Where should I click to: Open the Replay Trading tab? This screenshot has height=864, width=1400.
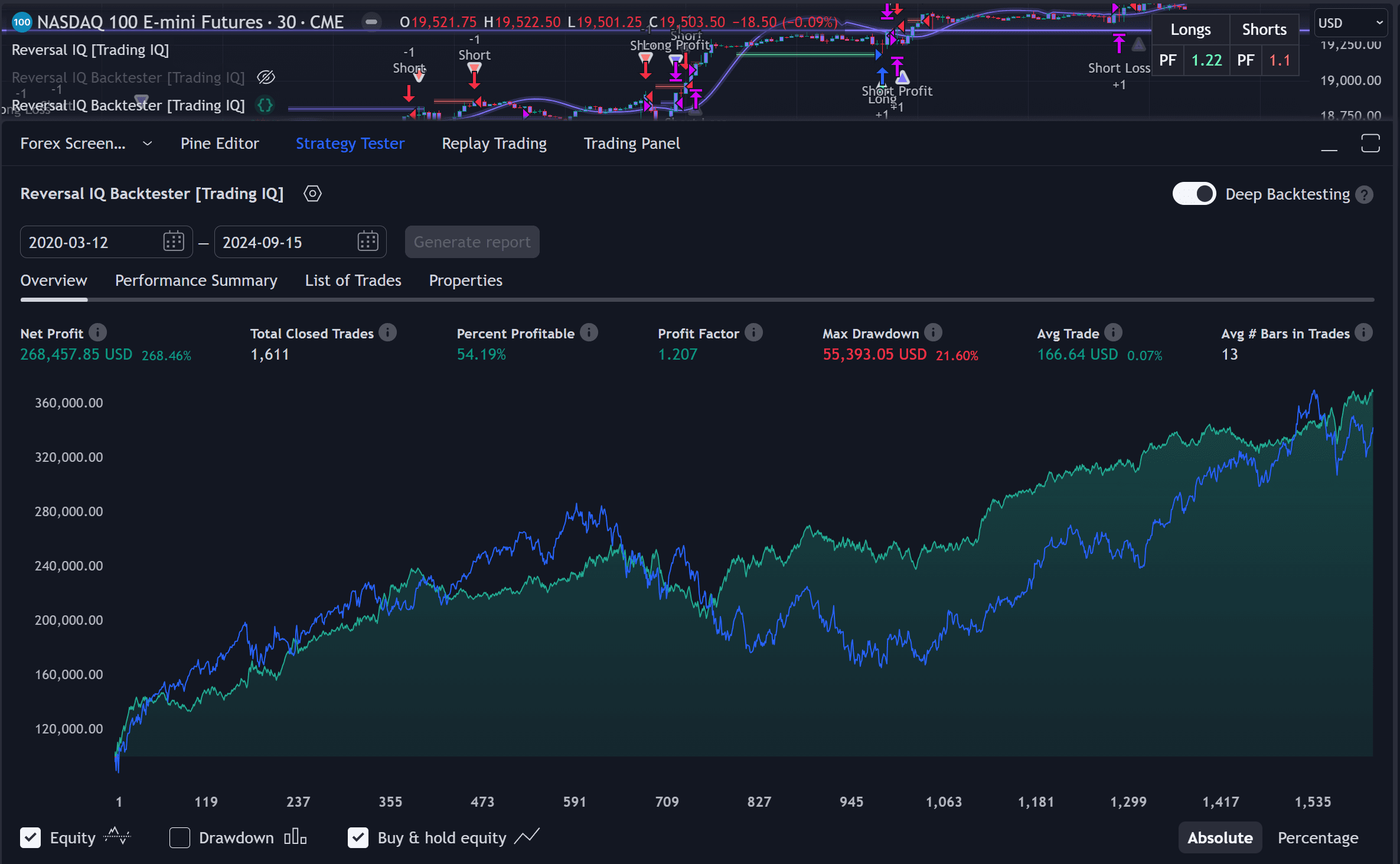494,144
